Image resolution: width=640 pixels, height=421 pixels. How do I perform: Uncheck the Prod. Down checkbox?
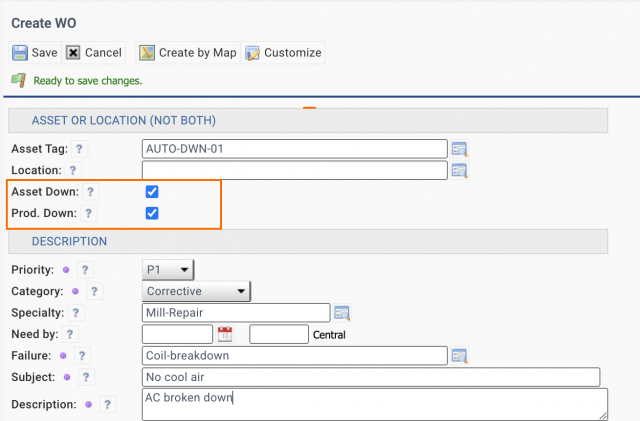coord(152,213)
